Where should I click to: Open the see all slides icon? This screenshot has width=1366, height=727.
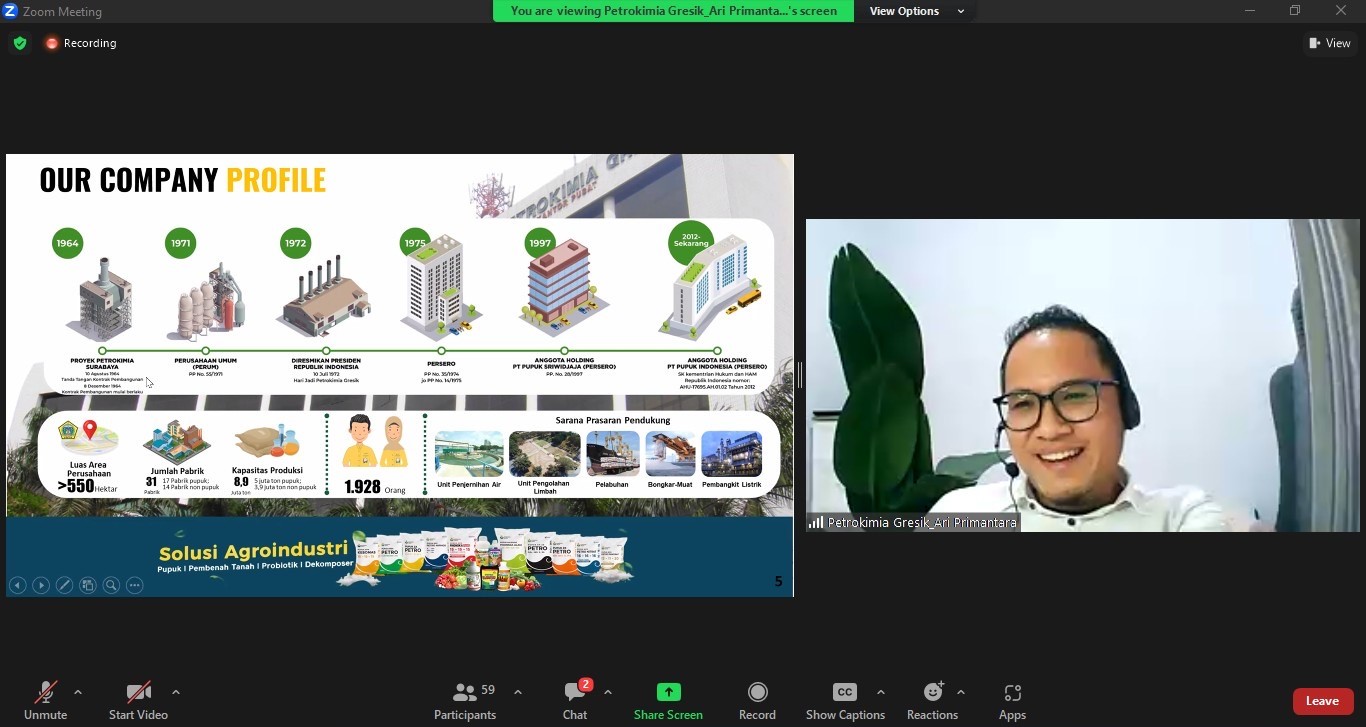click(x=88, y=585)
